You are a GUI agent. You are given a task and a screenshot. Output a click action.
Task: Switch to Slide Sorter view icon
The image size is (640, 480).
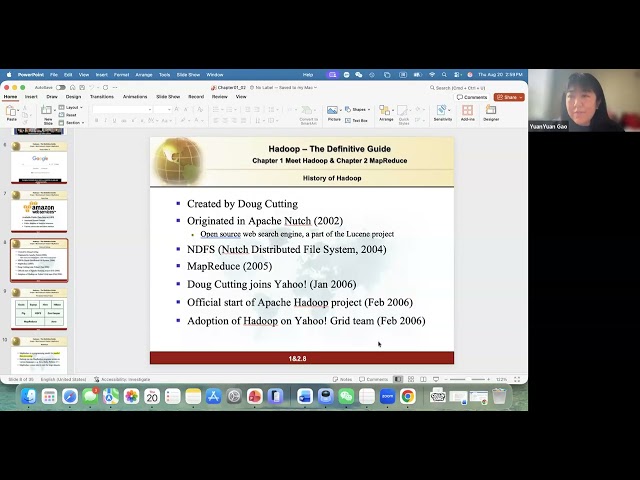[411, 379]
